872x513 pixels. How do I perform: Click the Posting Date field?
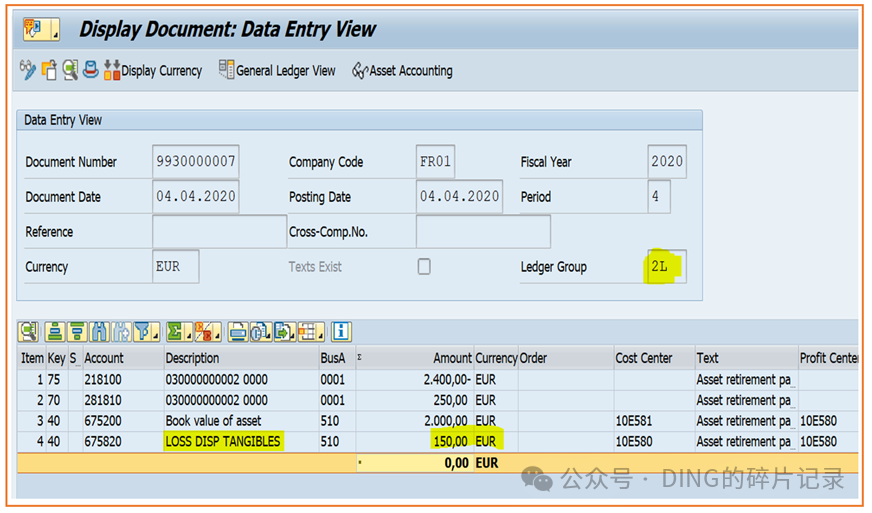click(459, 196)
